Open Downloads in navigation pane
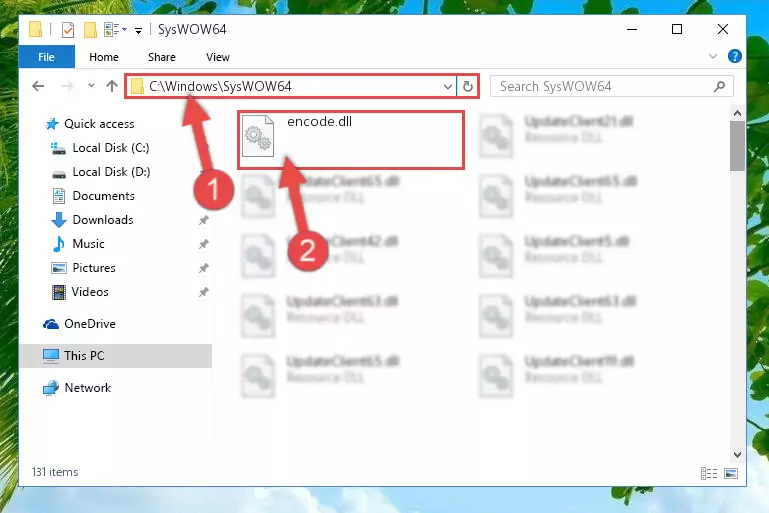This screenshot has width=769, height=513. click(103, 220)
